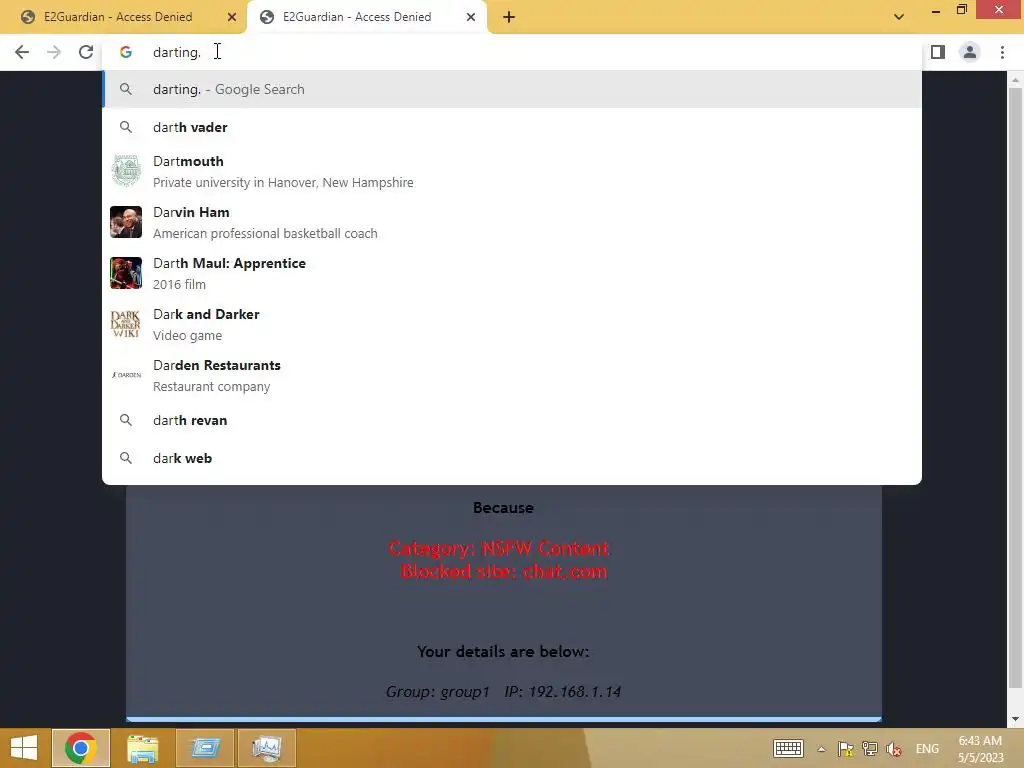Open the Windows Start button

[24, 748]
